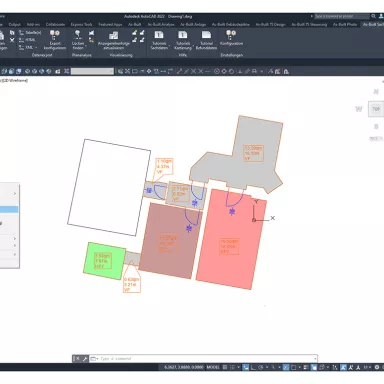Click the command line input field
The image size is (384, 384).
coord(206,359)
